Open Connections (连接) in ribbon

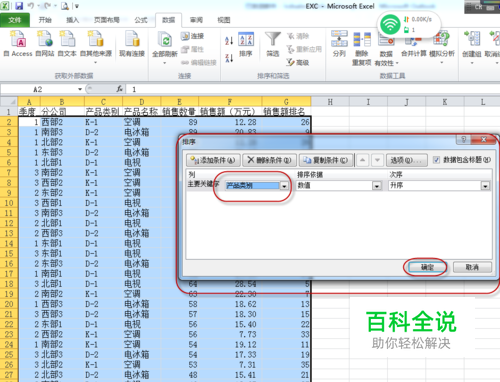tap(192, 36)
